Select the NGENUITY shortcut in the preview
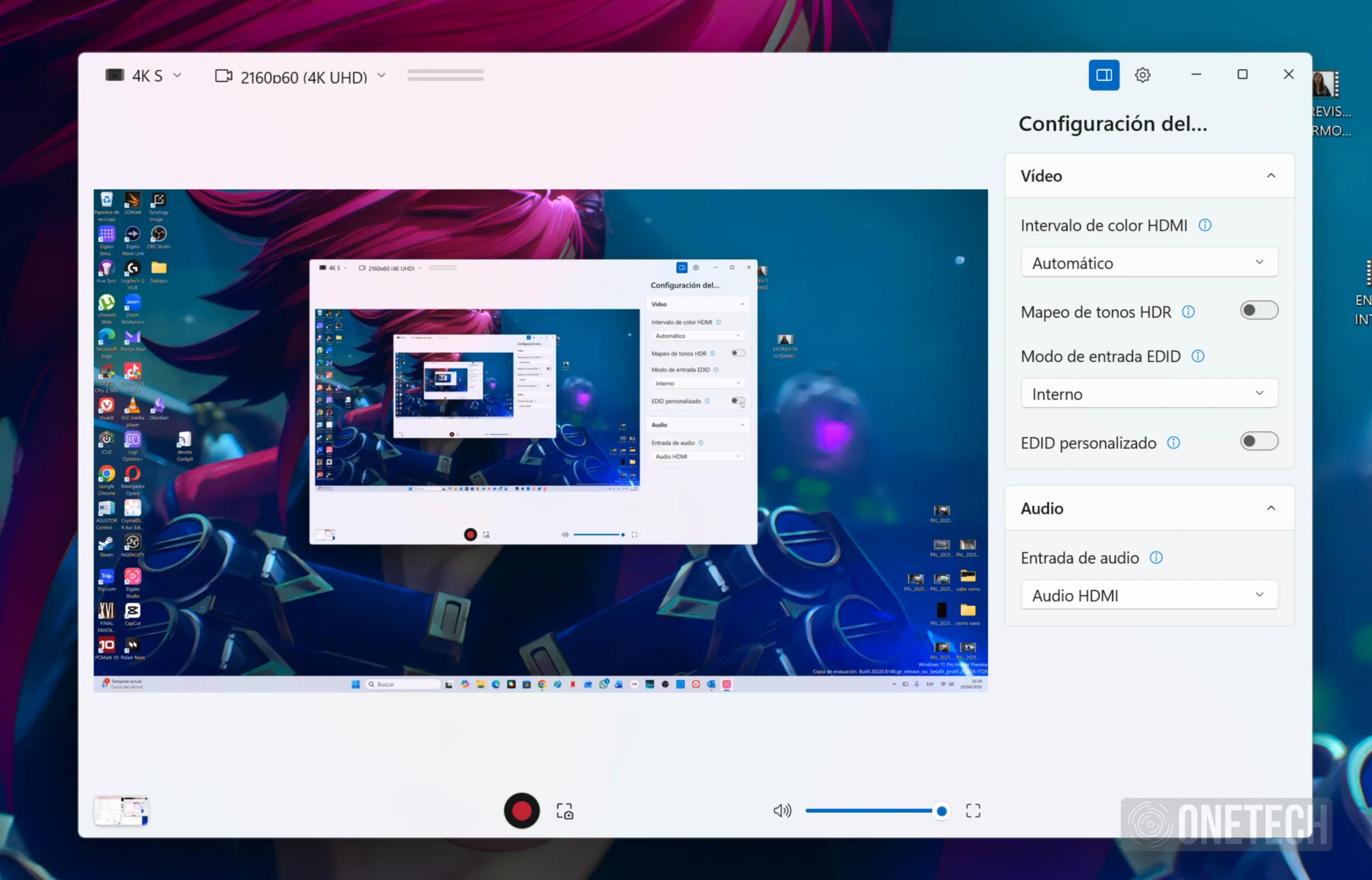The height and width of the screenshot is (880, 1372). (133, 546)
